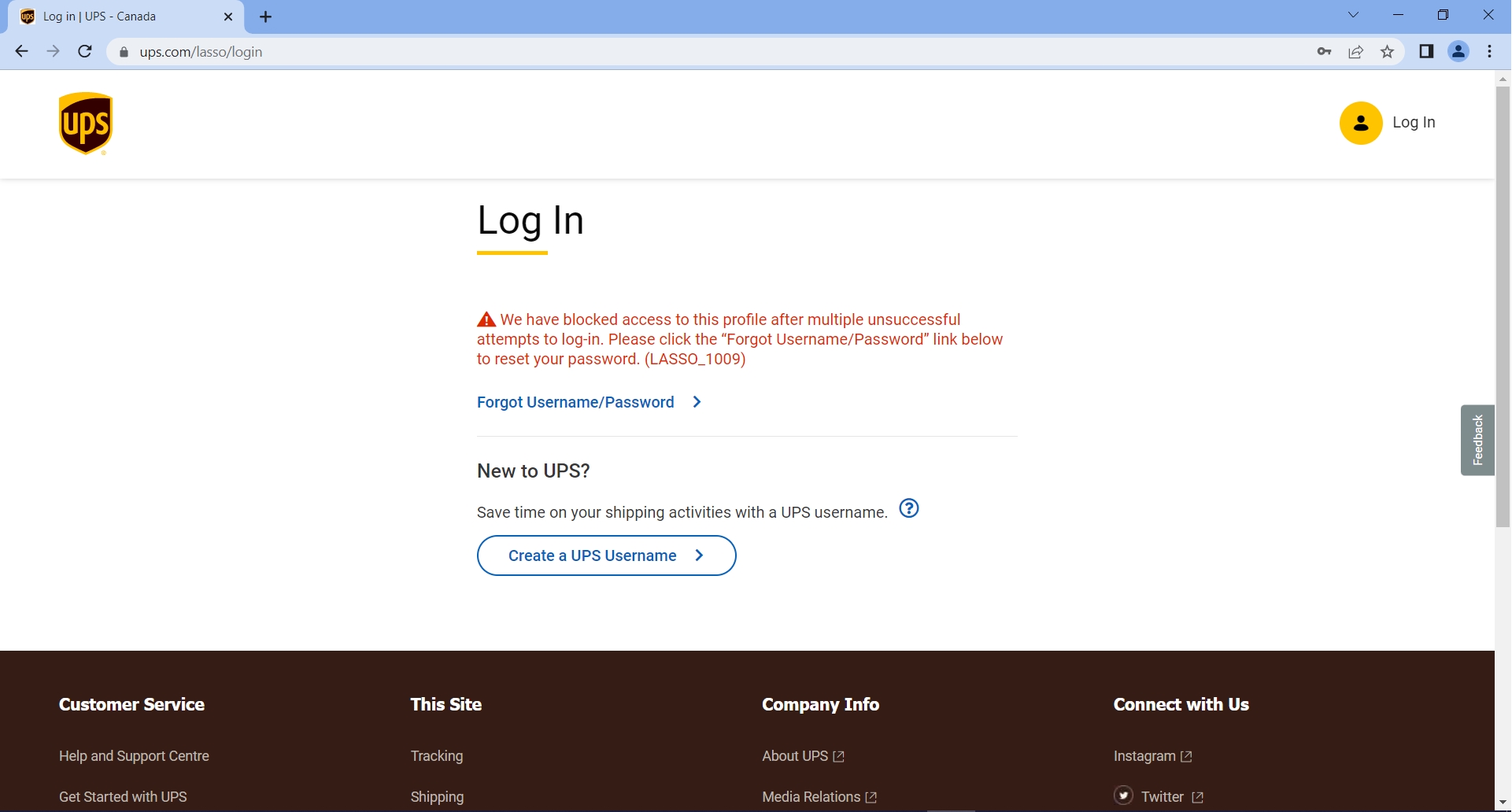The width and height of the screenshot is (1512, 812).
Task: Bookmark this page with the star icon
Action: pyautogui.click(x=1387, y=51)
